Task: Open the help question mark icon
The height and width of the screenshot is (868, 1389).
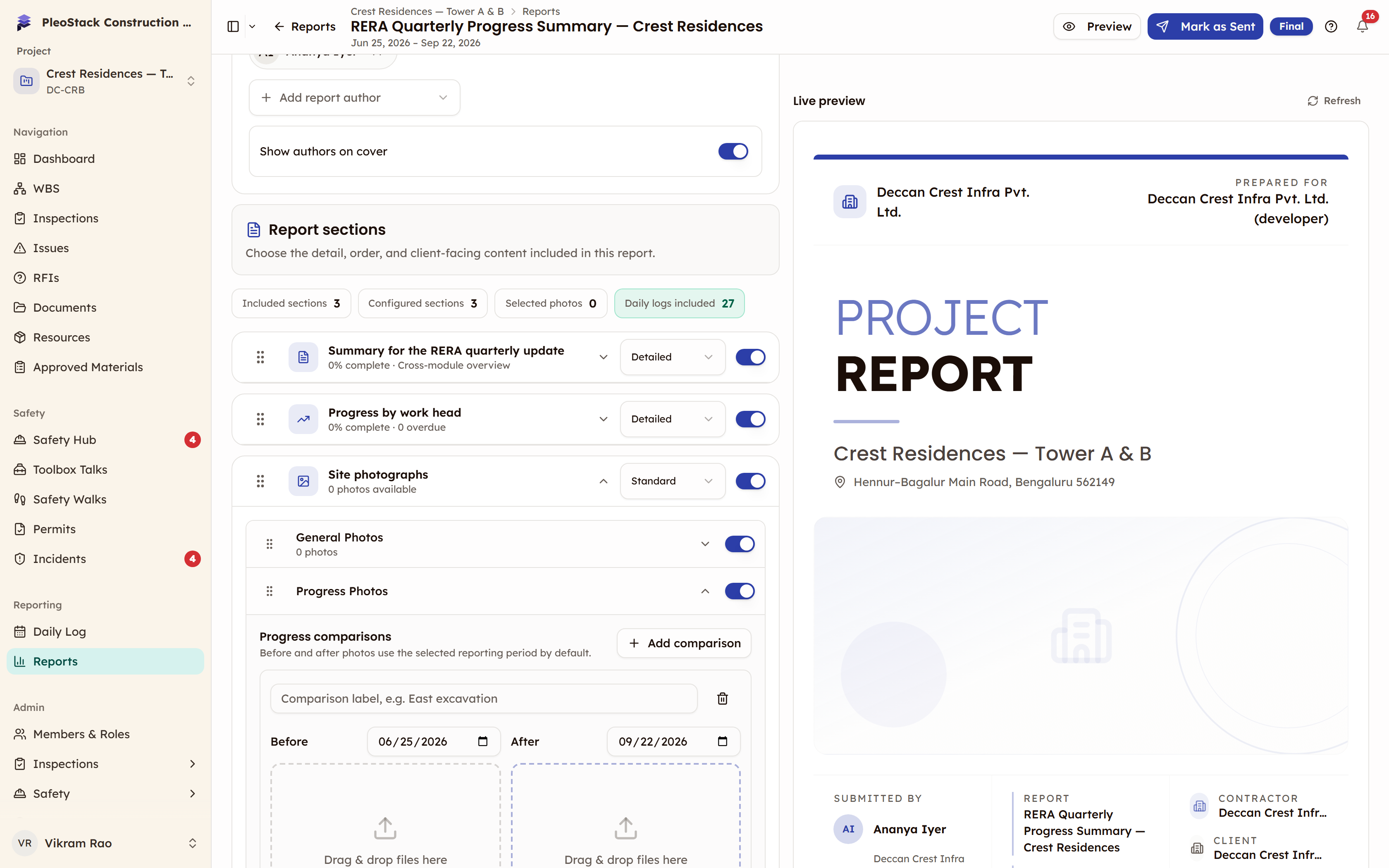Action: tap(1331, 26)
